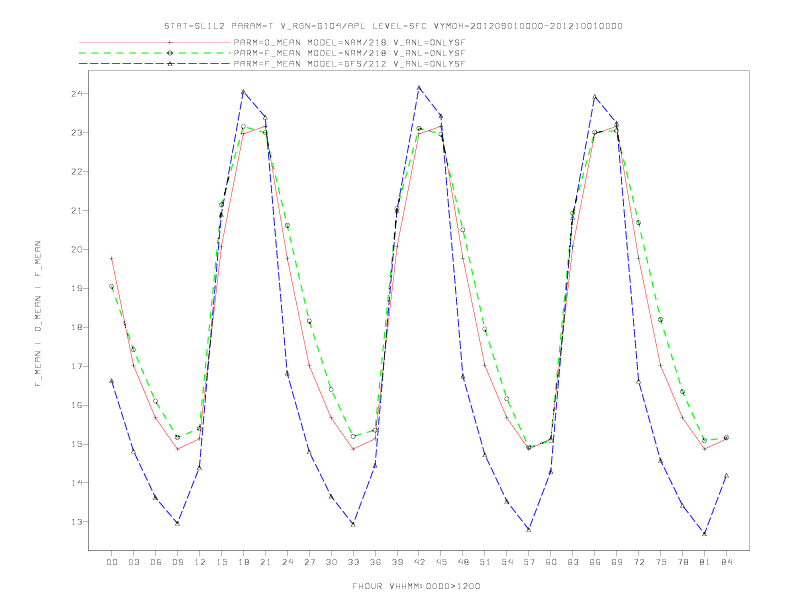Screen dimensions: 792x612
Task: Click x-axis forecast hour label 00
Action: [112, 562]
